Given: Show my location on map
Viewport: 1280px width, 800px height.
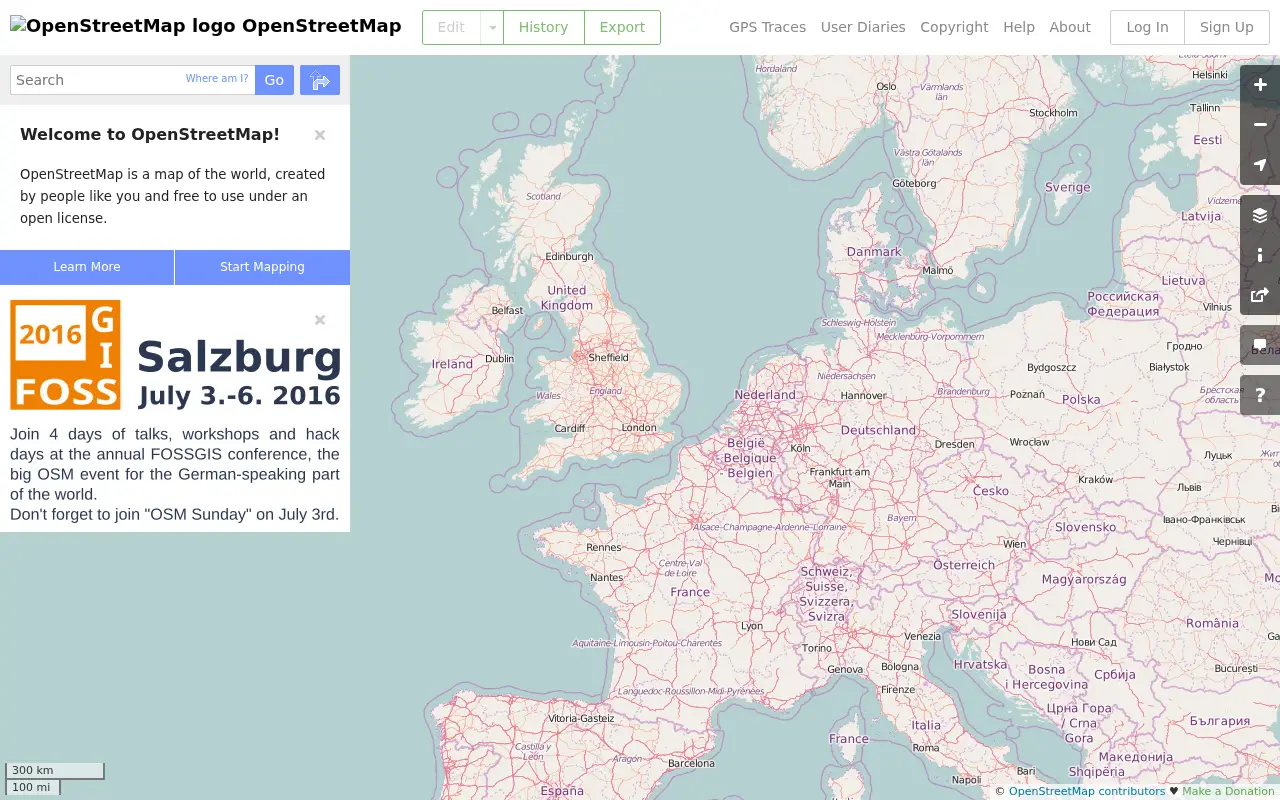Looking at the screenshot, I should 1260,165.
